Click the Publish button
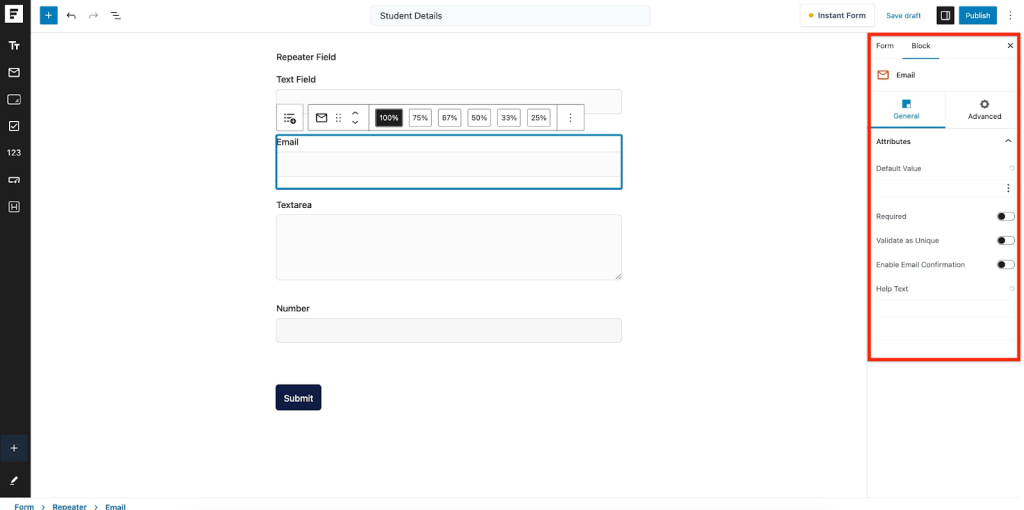 pyautogui.click(x=977, y=16)
